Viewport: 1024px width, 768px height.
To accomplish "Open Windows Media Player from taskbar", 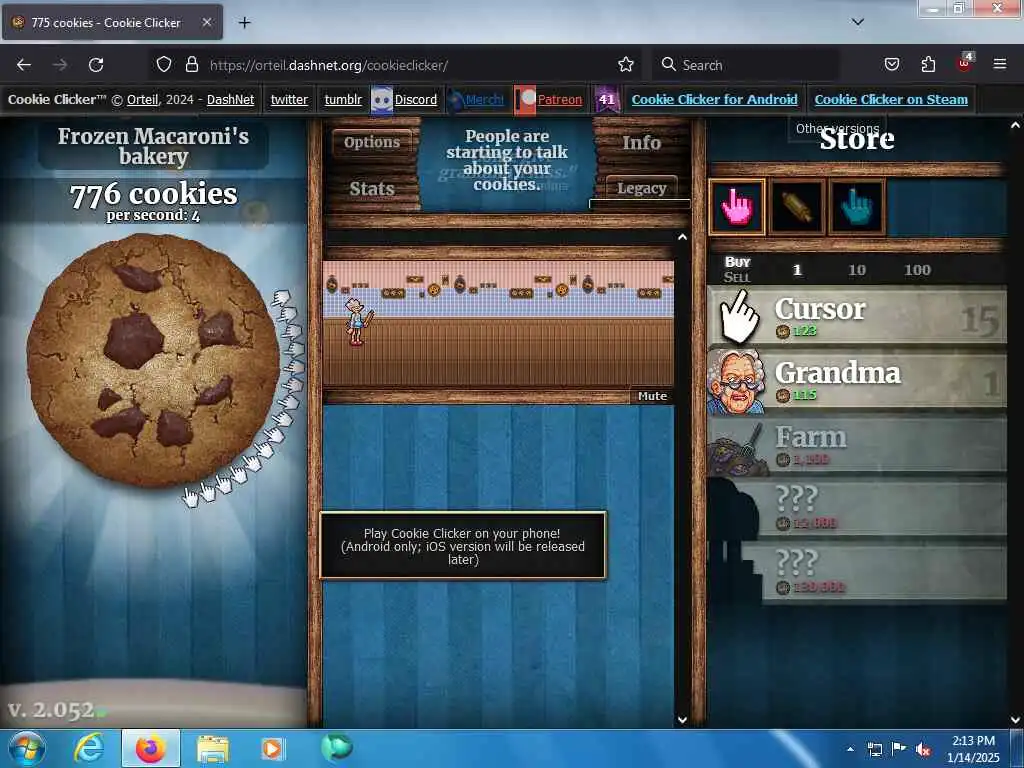I will pos(273,749).
